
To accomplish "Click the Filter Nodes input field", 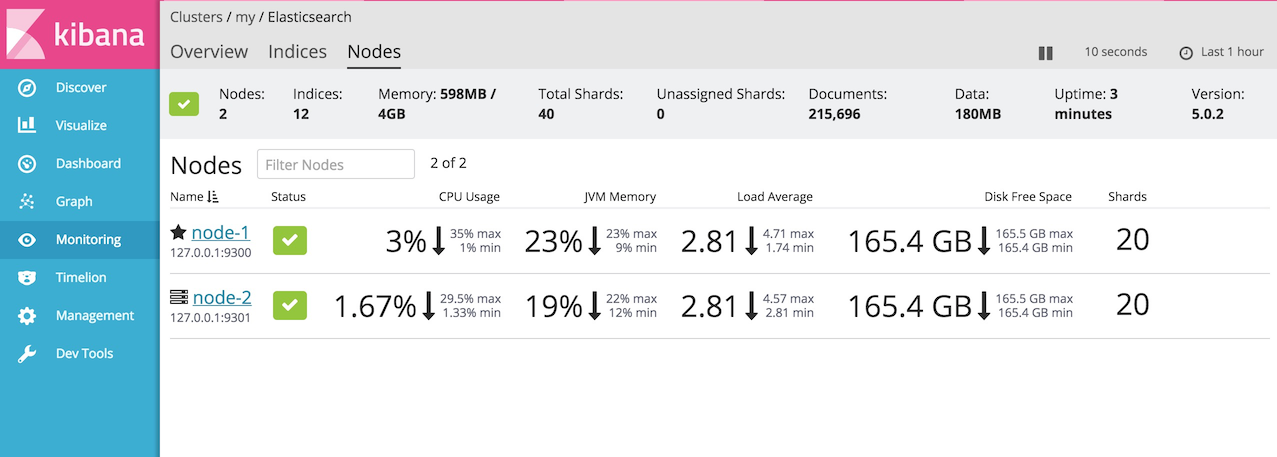I will [335, 164].
